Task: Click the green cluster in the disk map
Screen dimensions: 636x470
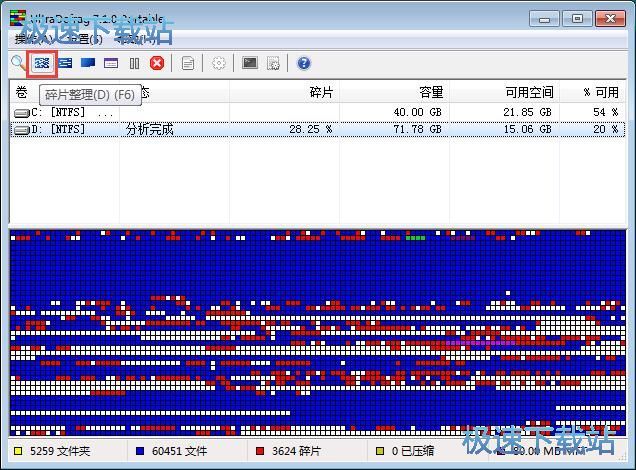Action: click(x=415, y=238)
